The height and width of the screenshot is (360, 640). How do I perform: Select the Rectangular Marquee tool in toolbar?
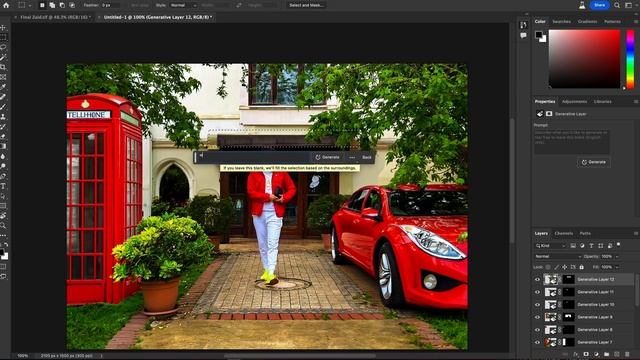pos(3,37)
